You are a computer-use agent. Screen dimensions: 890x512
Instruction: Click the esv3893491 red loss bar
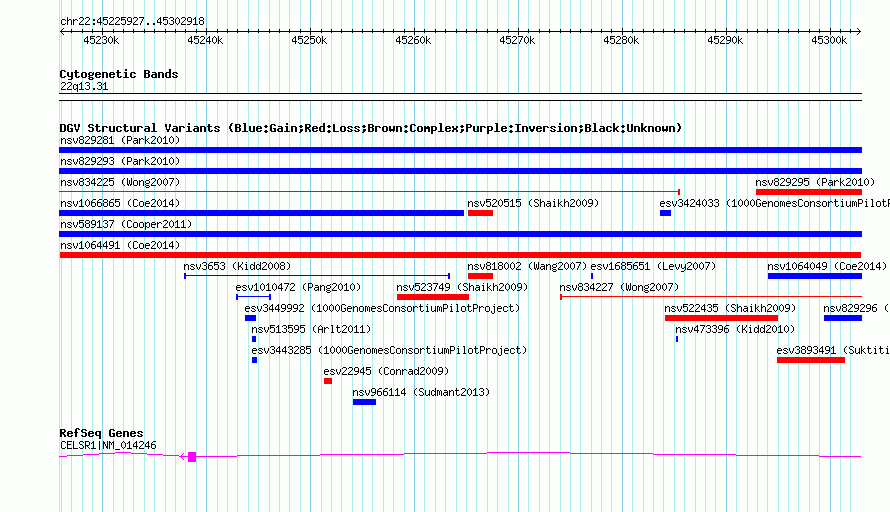click(811, 360)
